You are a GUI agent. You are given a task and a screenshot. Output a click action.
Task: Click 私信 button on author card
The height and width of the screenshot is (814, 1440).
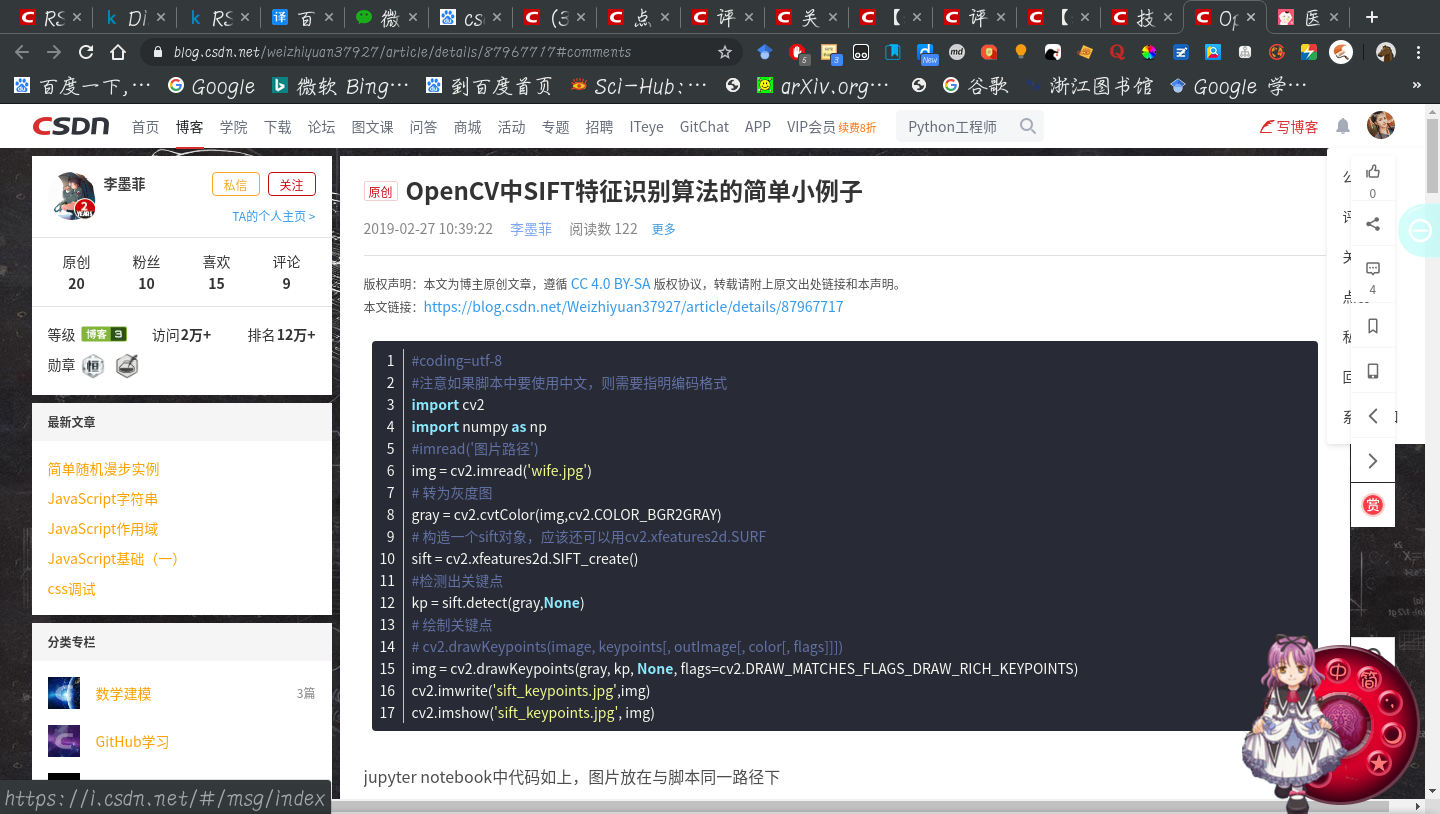click(235, 184)
